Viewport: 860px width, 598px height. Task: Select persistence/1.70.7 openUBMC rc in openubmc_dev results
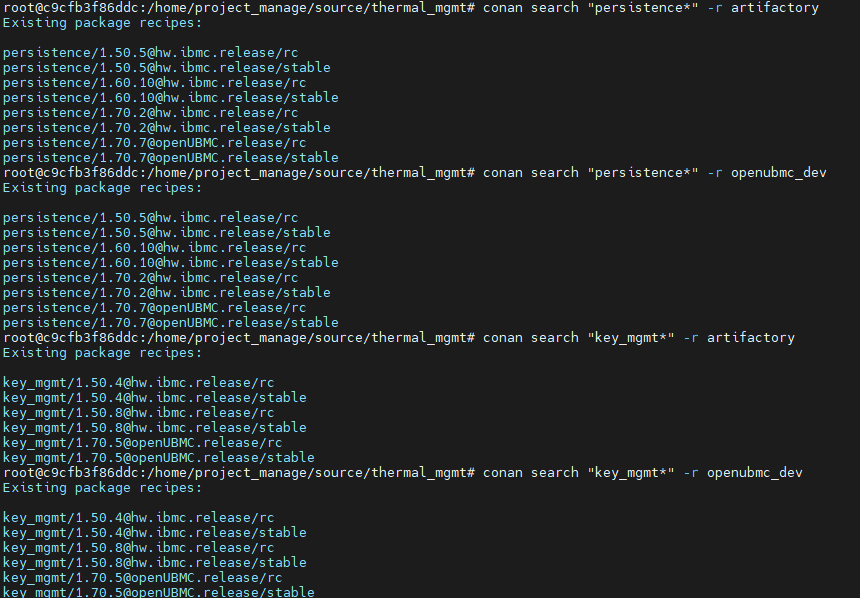(x=154, y=308)
